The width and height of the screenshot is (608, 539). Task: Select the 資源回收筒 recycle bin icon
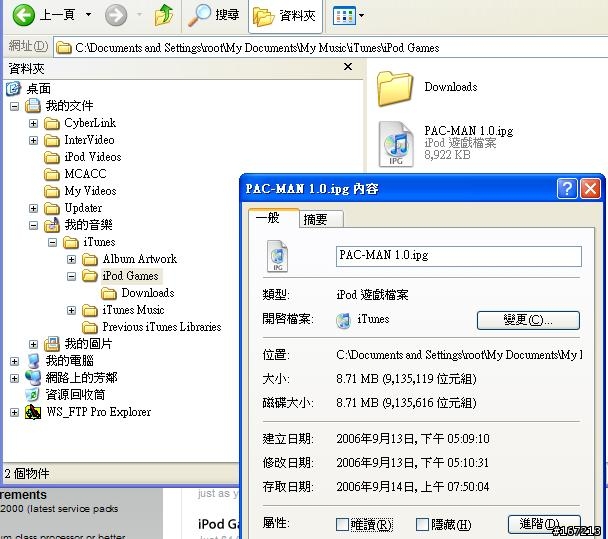pyautogui.click(x=33, y=395)
